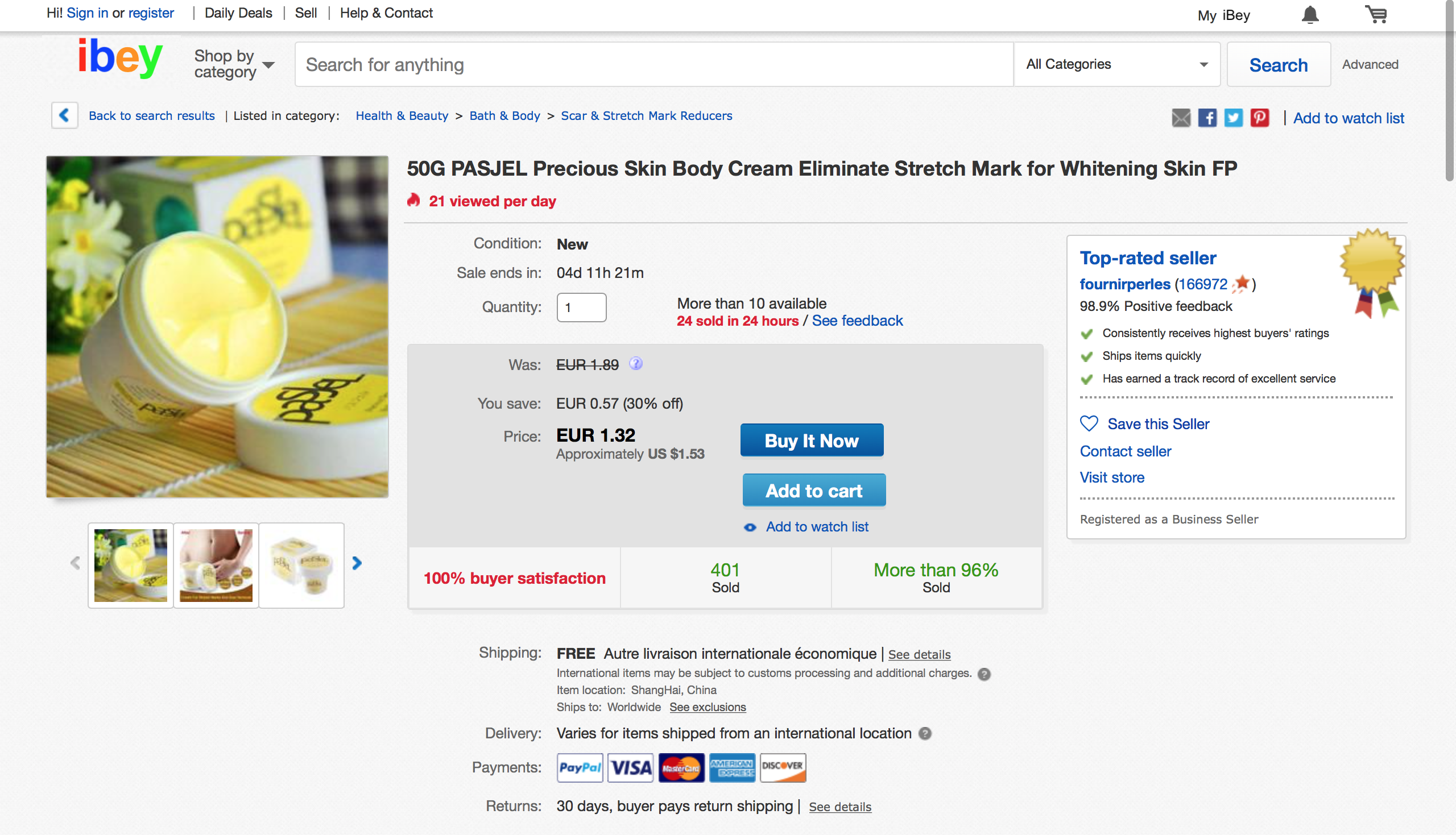
Task: Show next product thumbnails with right arrow
Action: [357, 563]
